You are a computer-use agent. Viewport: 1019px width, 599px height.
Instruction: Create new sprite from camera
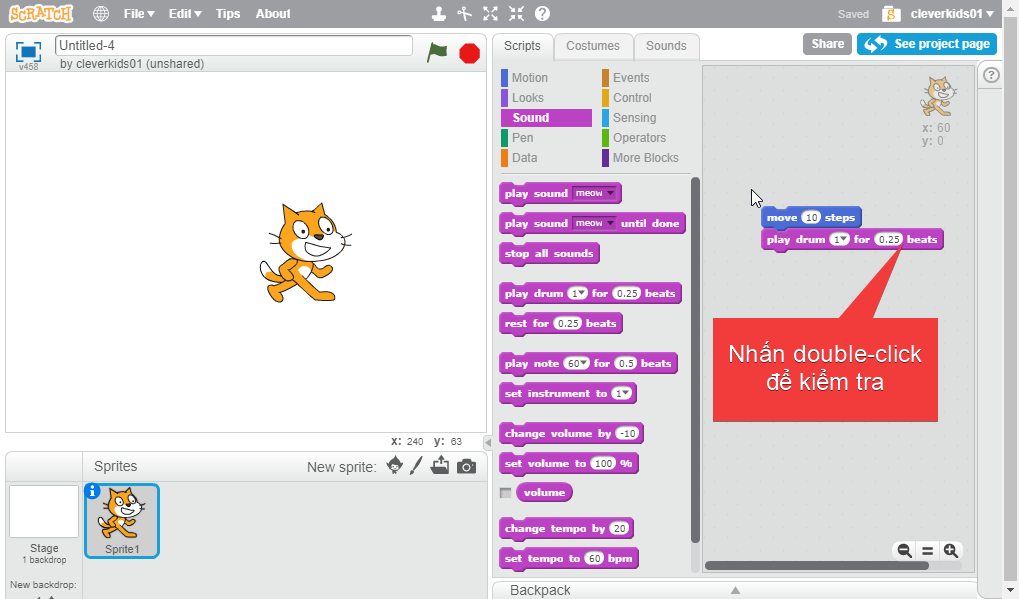[x=466, y=466]
